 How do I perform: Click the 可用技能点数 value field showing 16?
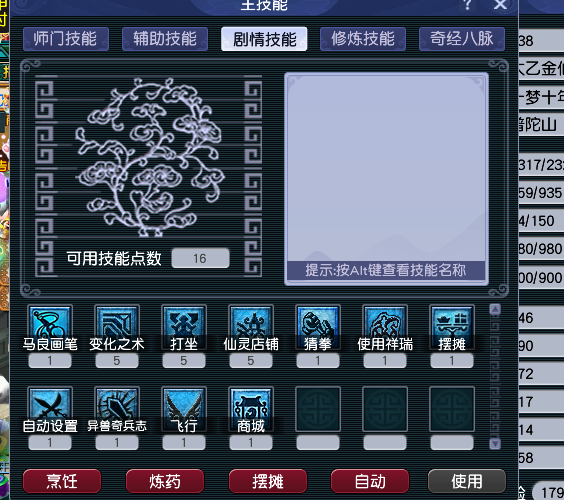tap(200, 258)
